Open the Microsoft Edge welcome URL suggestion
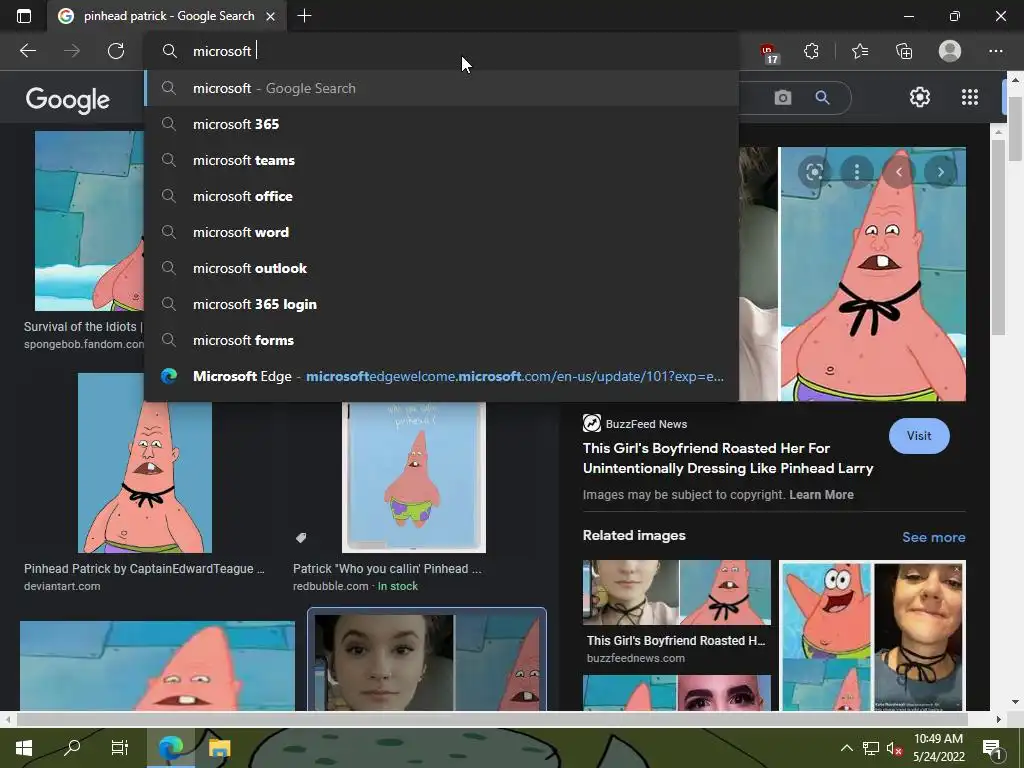1024x768 pixels. pos(441,376)
